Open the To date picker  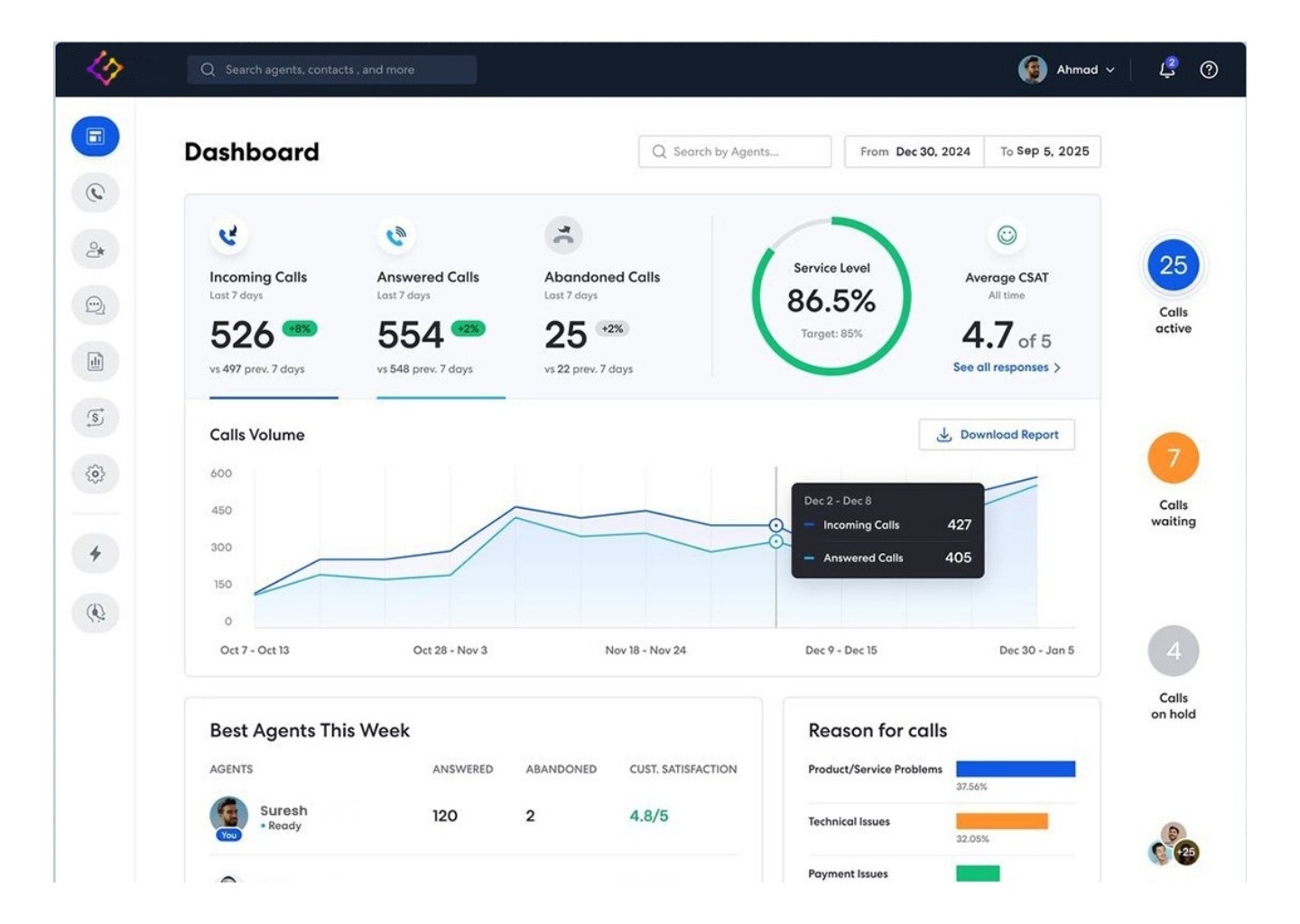[x=1043, y=152]
